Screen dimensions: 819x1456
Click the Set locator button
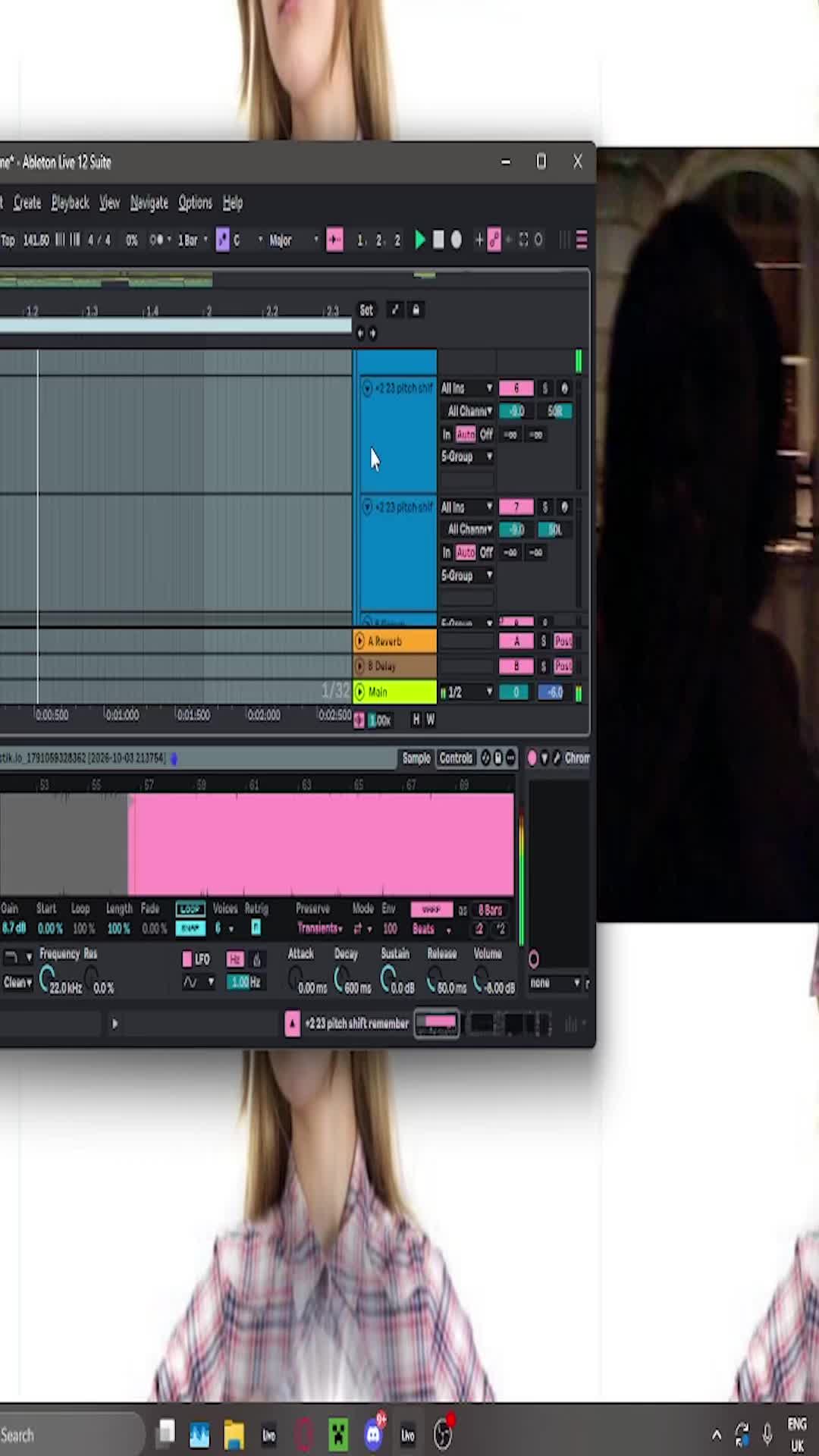pyautogui.click(x=366, y=310)
